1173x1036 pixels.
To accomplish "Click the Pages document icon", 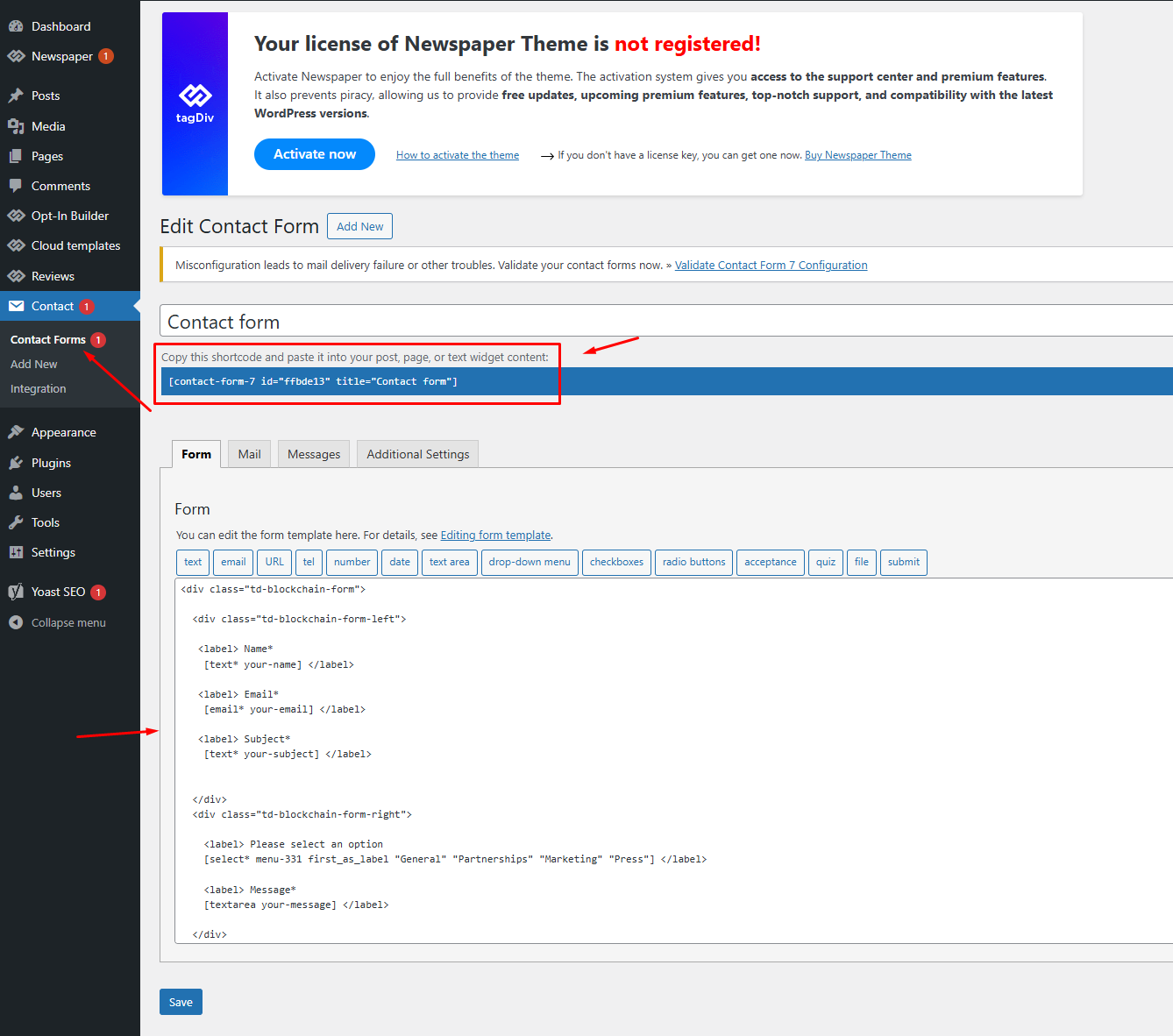I will point(16,156).
